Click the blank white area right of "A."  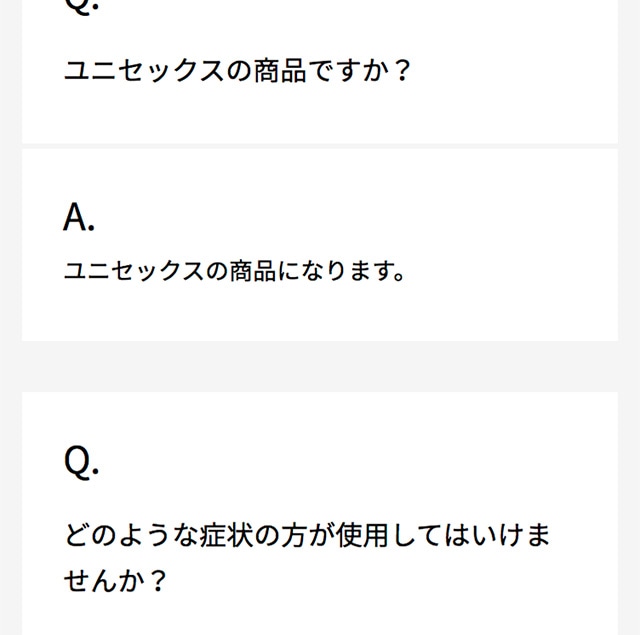(x=350, y=217)
